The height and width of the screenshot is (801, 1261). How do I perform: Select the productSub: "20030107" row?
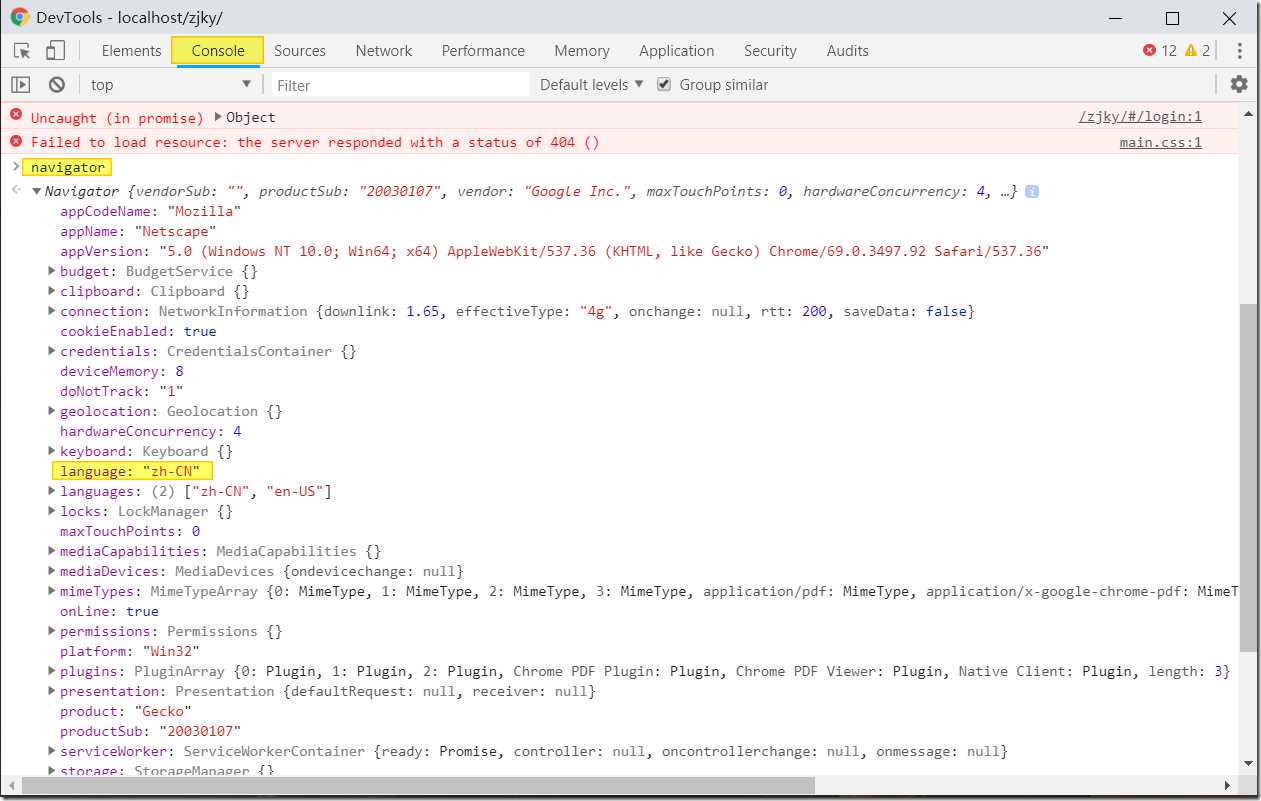[x=150, y=731]
